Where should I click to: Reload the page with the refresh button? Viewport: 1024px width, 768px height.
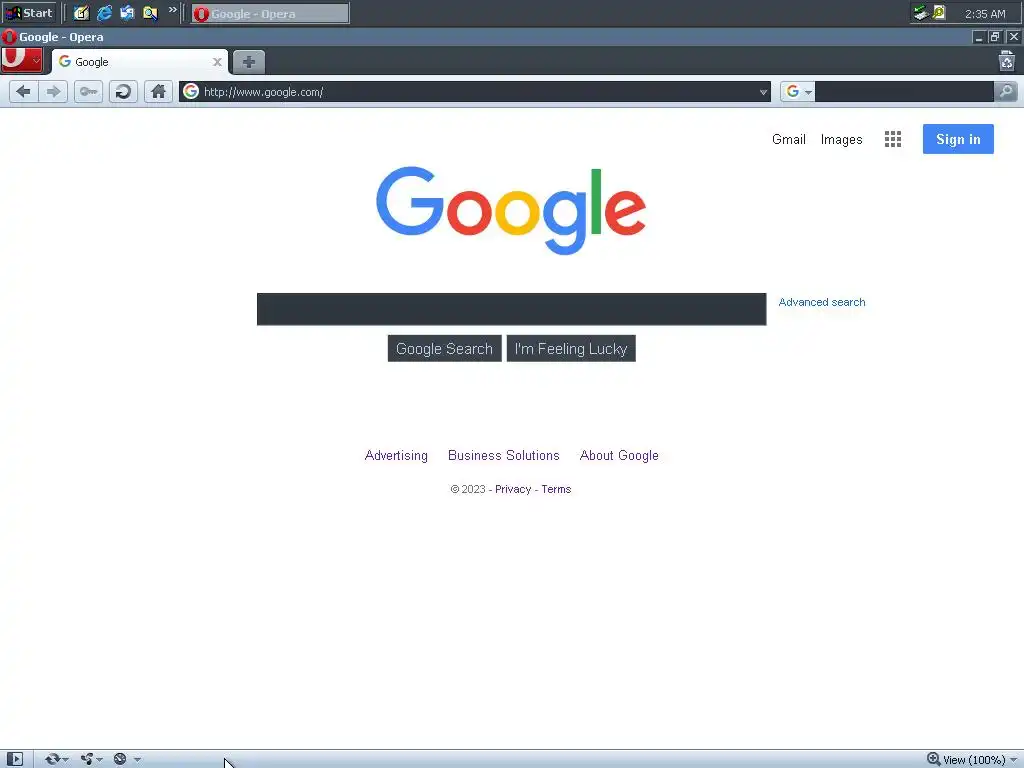pyautogui.click(x=123, y=91)
